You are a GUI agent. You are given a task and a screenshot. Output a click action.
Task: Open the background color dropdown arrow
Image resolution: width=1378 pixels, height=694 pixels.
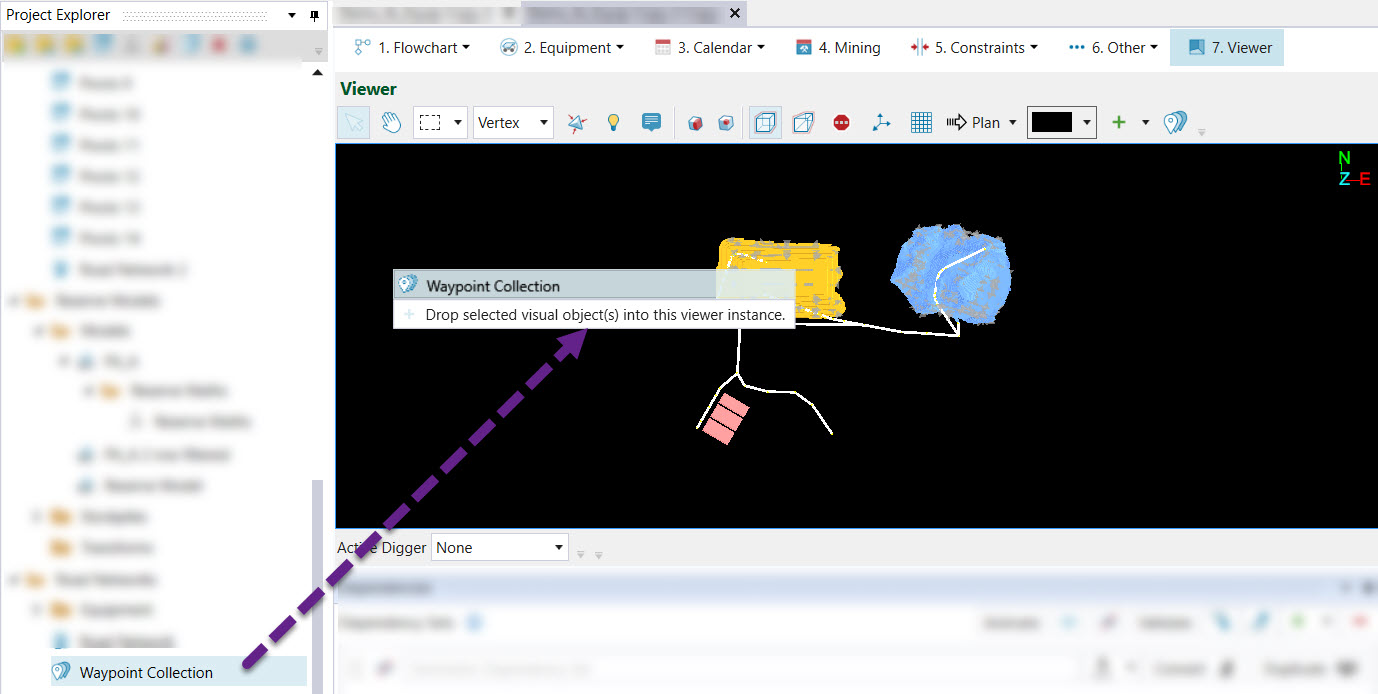click(x=1086, y=122)
